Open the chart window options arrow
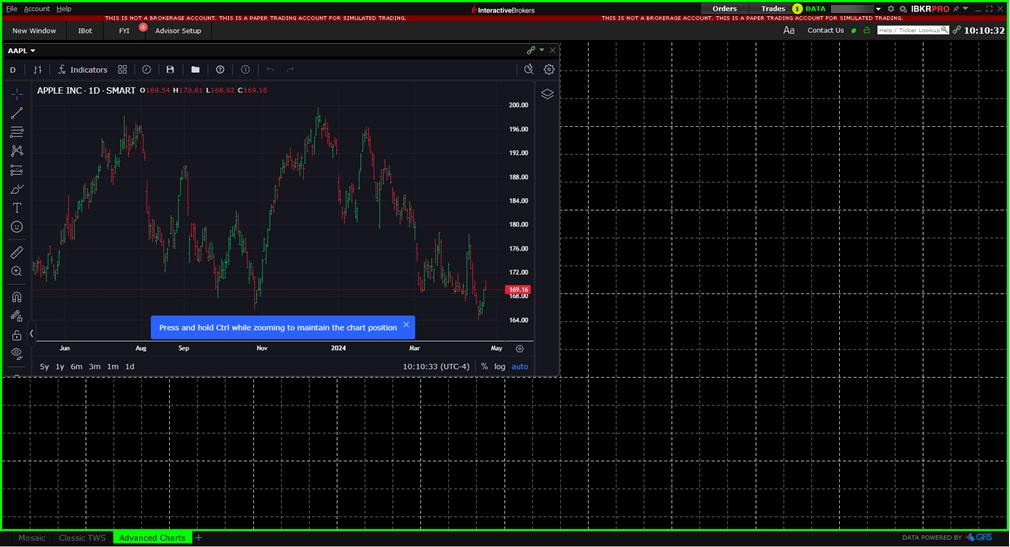This screenshot has height=547, width=1010. 542,50
